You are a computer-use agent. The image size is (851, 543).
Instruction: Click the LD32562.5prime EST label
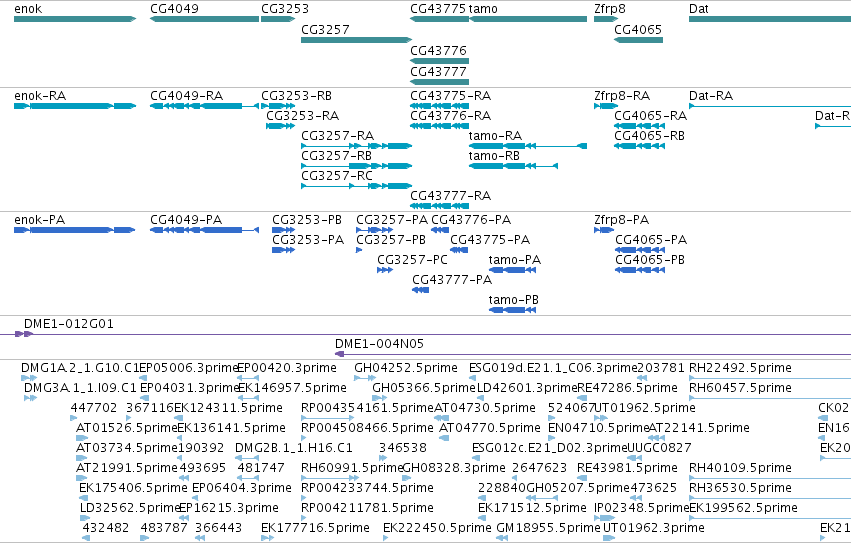coord(130,508)
